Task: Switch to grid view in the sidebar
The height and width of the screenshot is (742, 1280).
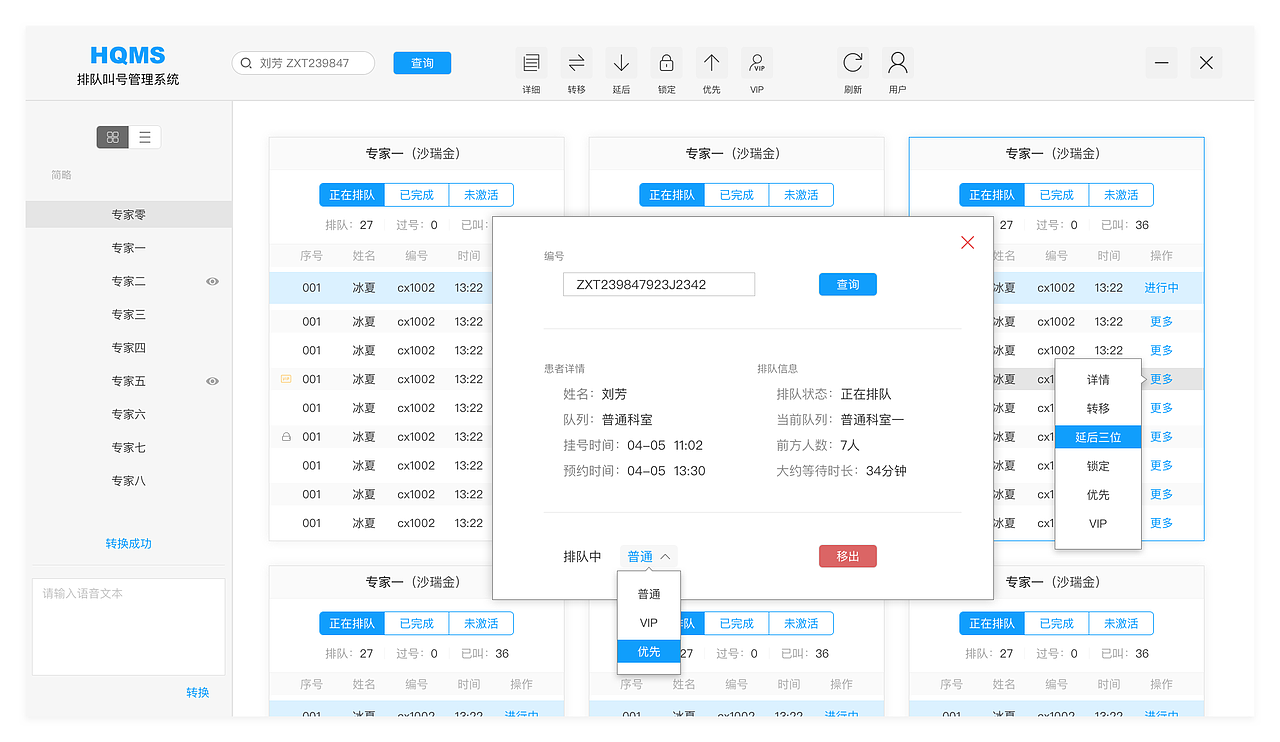Action: point(112,137)
